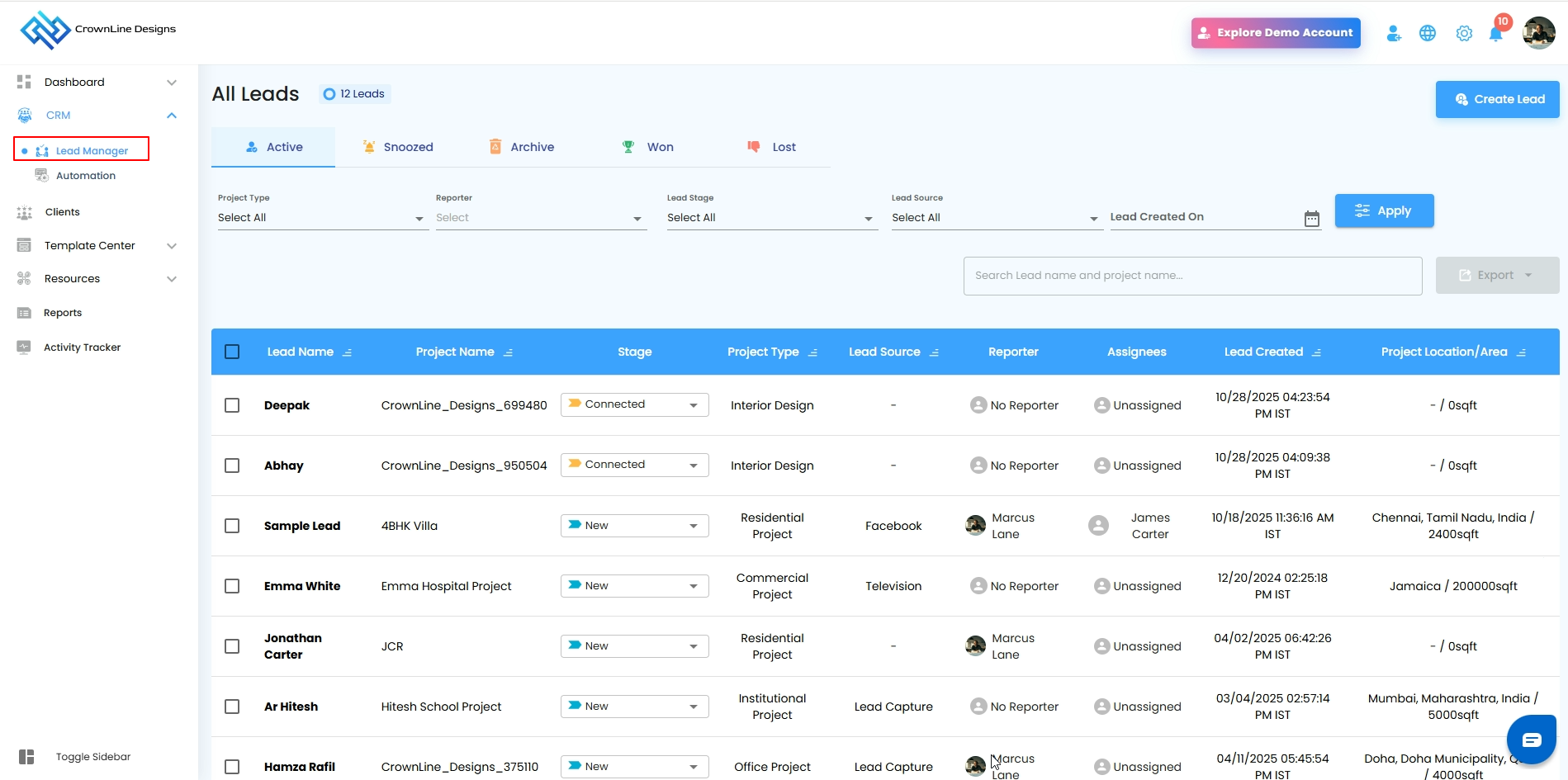Screen dimensions: 1568x780
Task: Open the chat support widget
Action: coord(1531,740)
